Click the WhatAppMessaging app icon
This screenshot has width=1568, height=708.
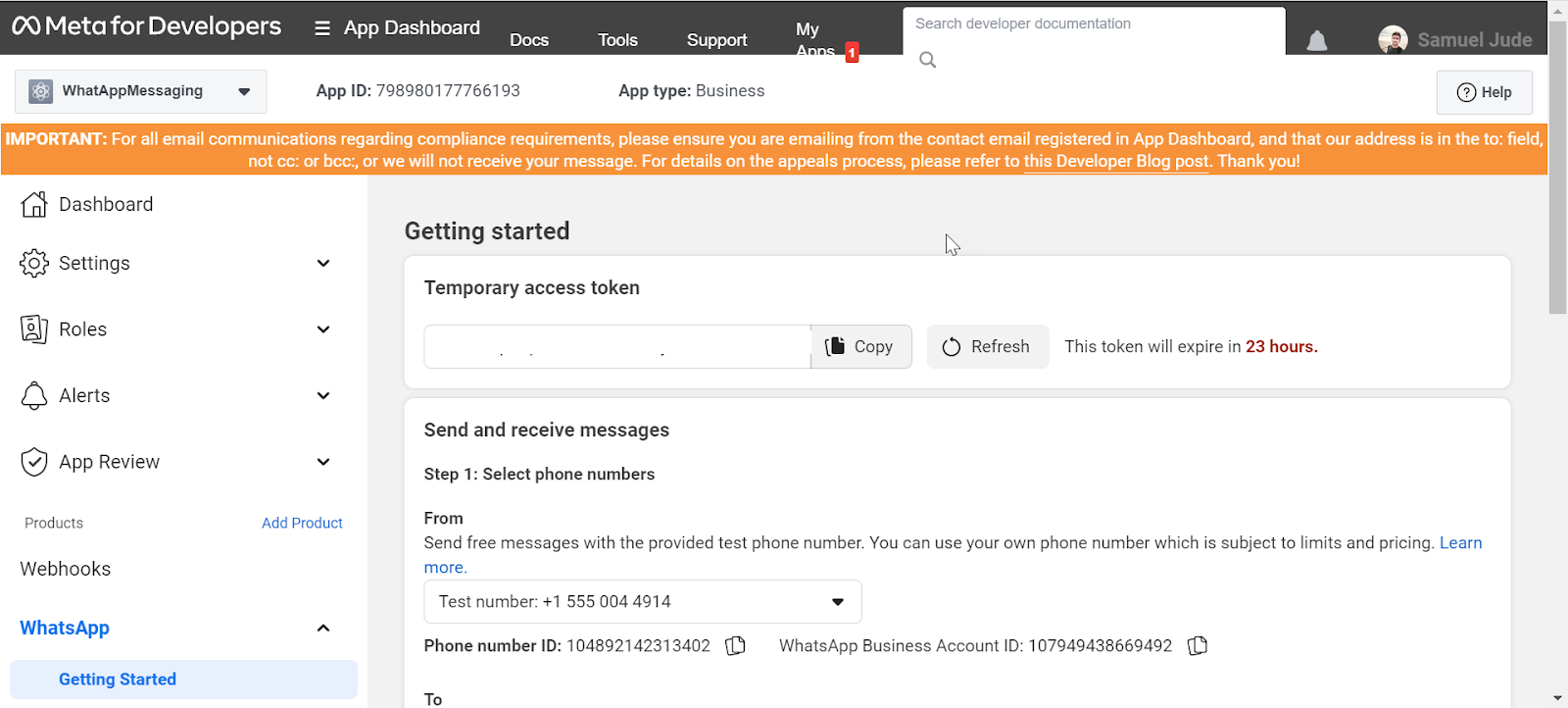click(41, 91)
